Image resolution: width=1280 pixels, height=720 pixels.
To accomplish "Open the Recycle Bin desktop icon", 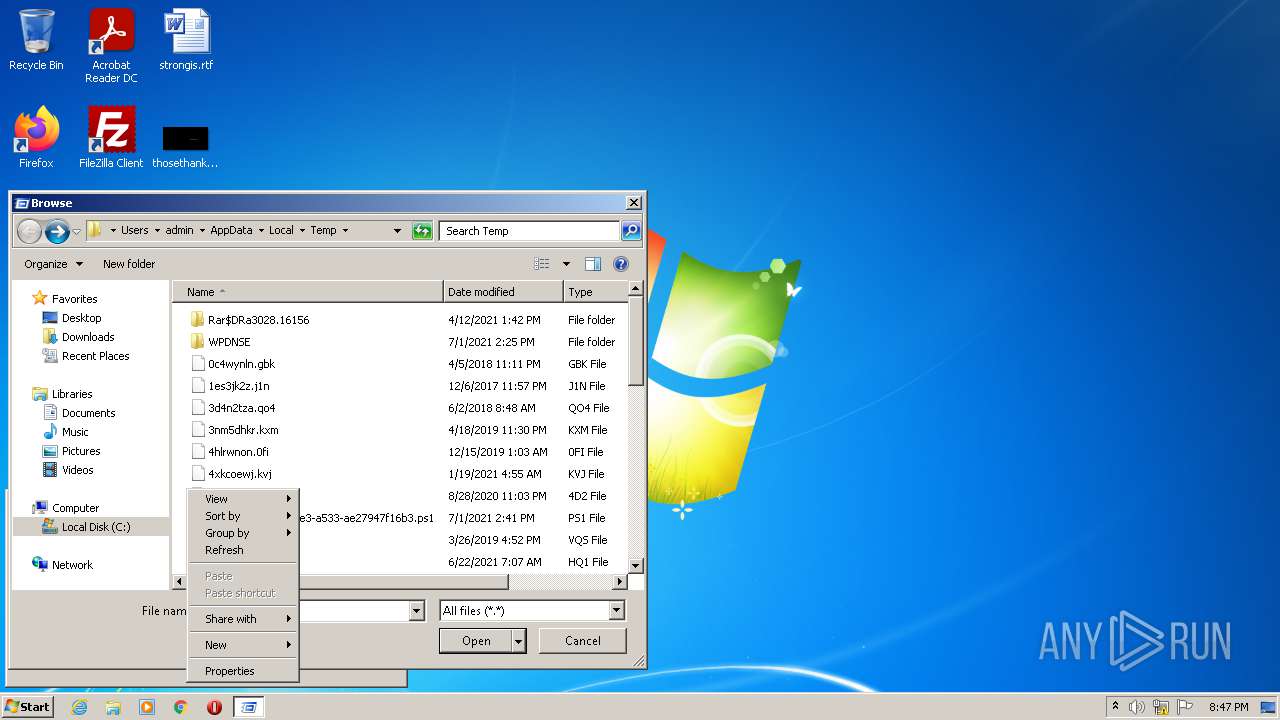I will pyautogui.click(x=36, y=40).
